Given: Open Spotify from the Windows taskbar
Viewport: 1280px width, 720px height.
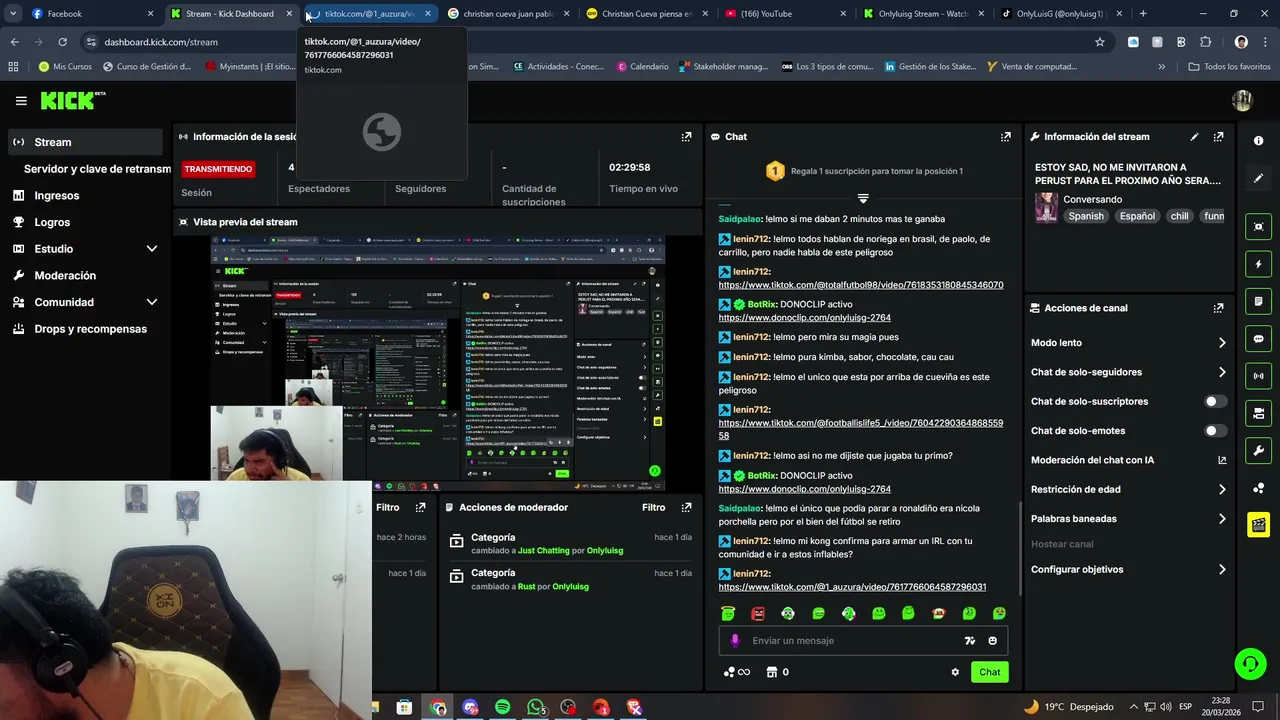Looking at the screenshot, I should coord(502,708).
